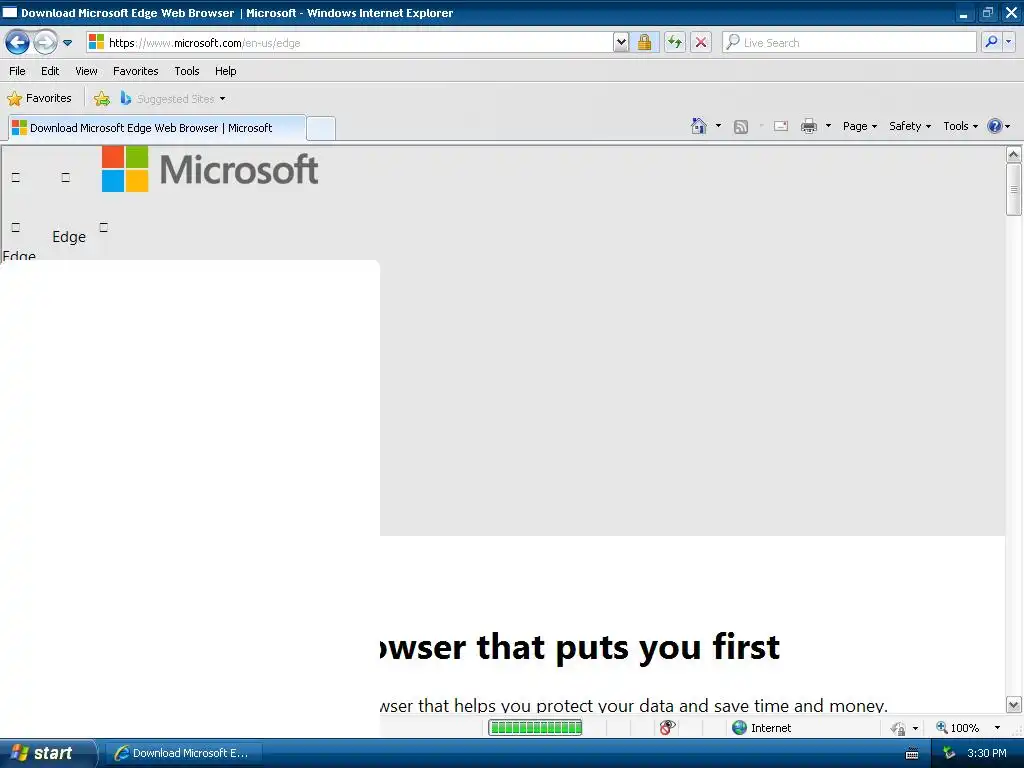Image resolution: width=1024 pixels, height=768 pixels.
Task: Select the Download Microsoft Edge tab
Action: click(x=157, y=128)
